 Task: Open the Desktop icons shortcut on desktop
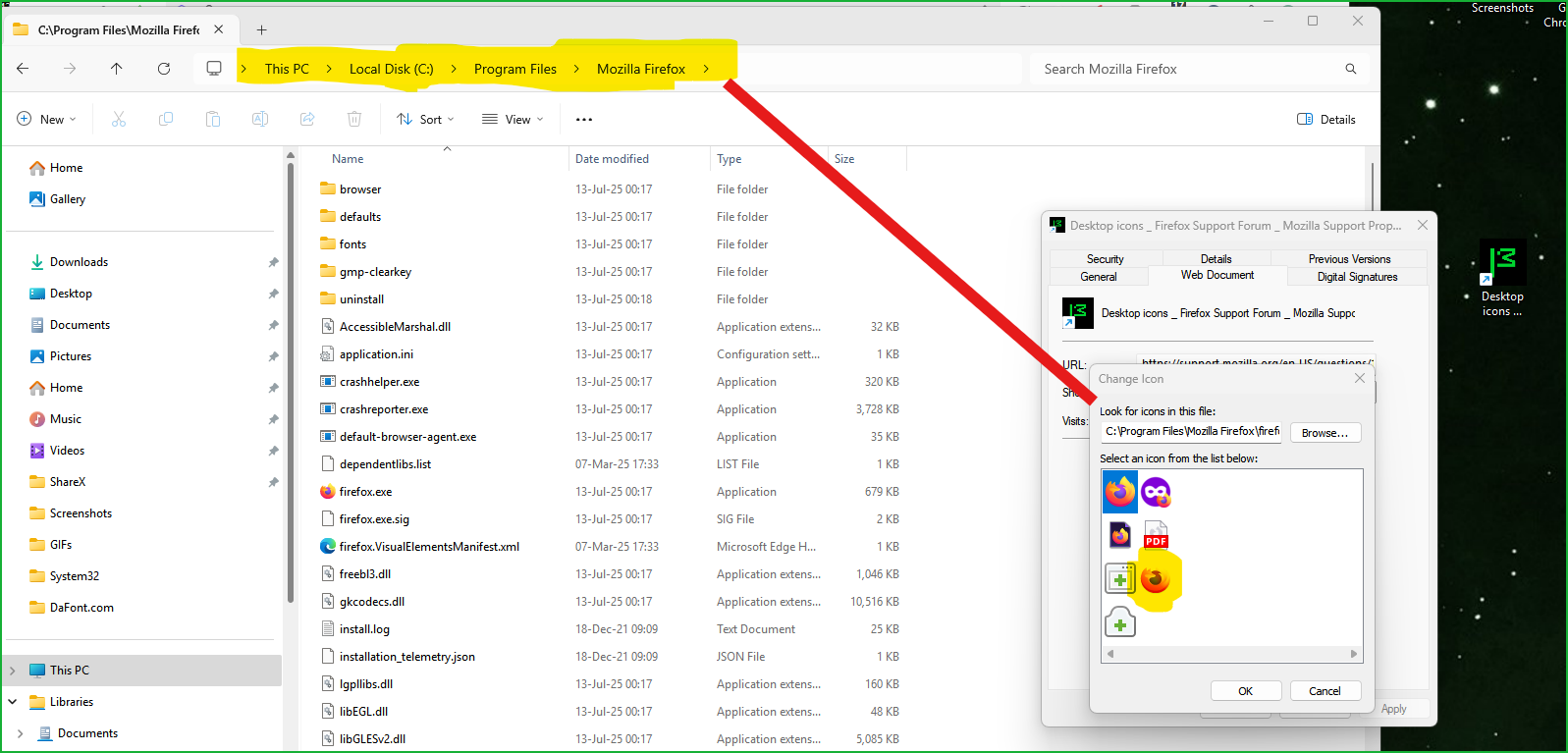pyautogui.click(x=1502, y=280)
